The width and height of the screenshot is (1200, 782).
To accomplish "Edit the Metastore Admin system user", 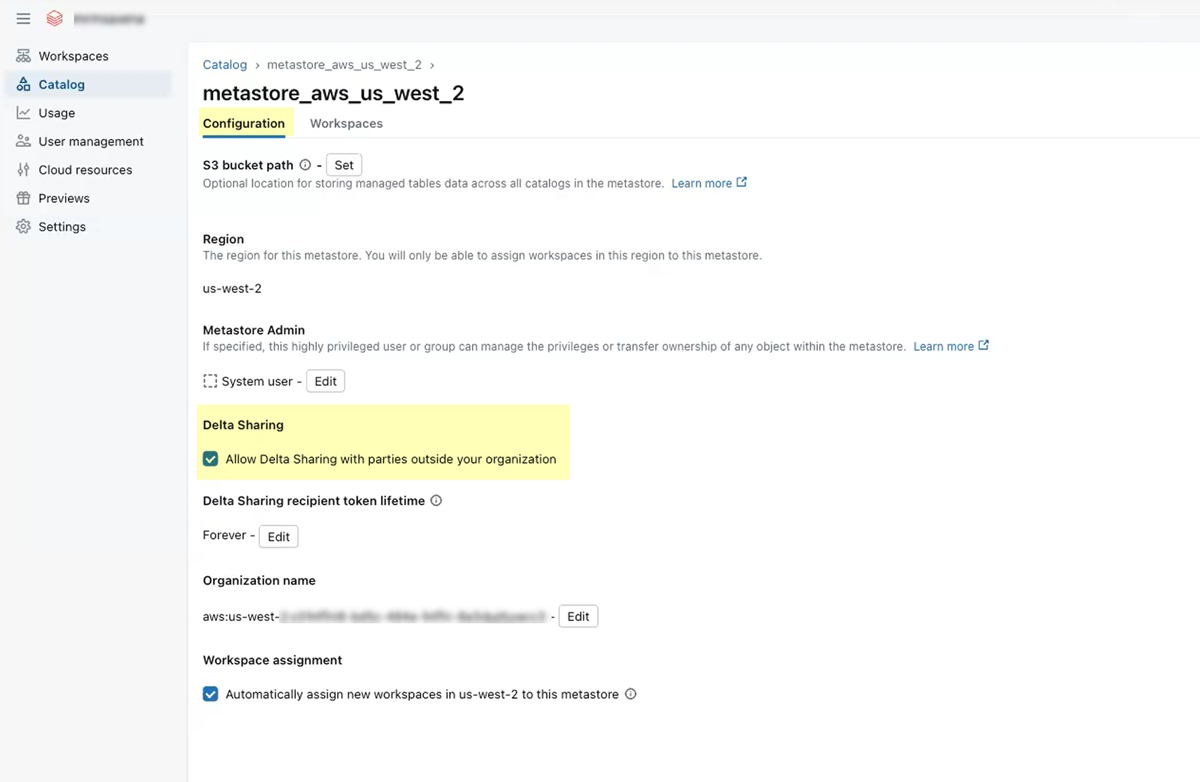I will (x=325, y=381).
